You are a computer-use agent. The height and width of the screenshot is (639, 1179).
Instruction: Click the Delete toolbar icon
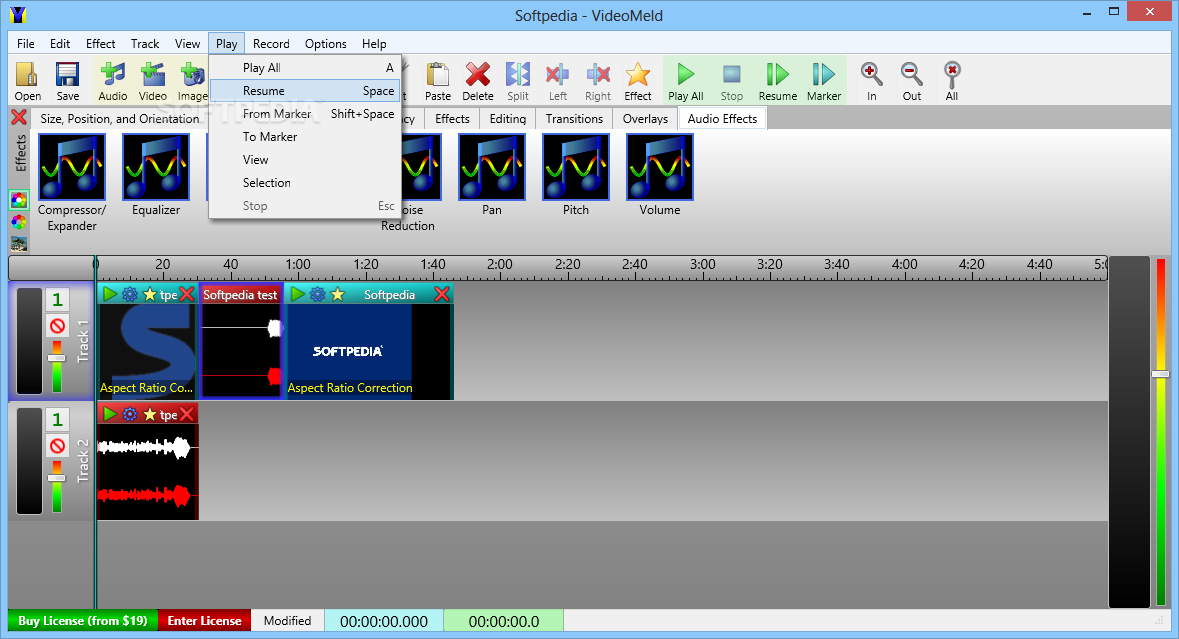click(477, 81)
